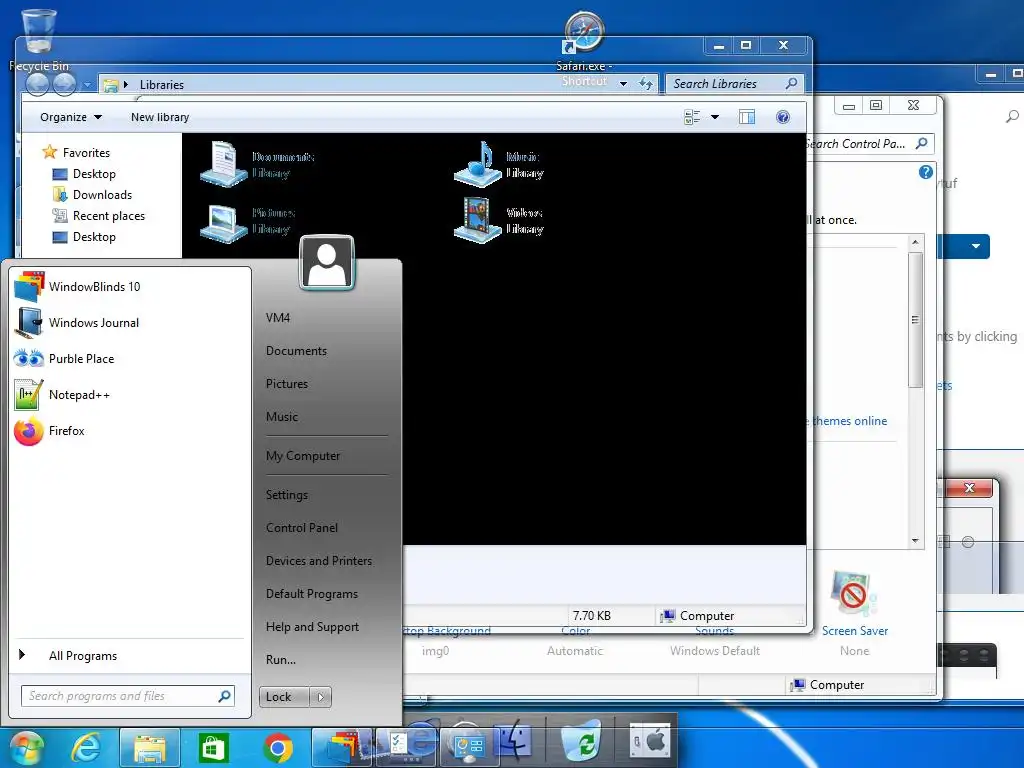Viewport: 1024px width, 768px height.
Task: Expand the change view dropdown arrow
Action: (x=714, y=117)
